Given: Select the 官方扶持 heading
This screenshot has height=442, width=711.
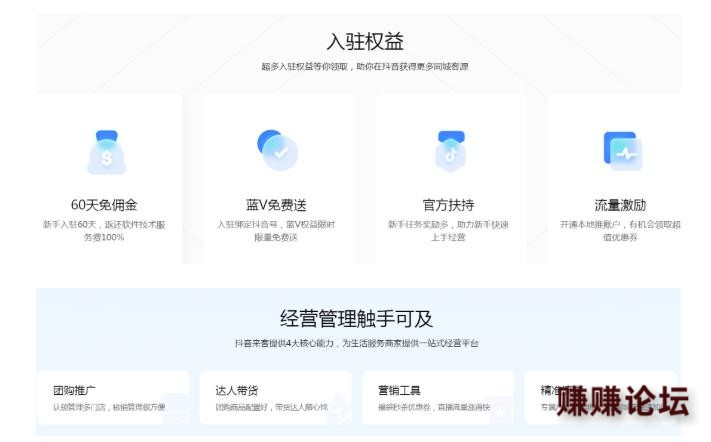Looking at the screenshot, I should tap(448, 205).
